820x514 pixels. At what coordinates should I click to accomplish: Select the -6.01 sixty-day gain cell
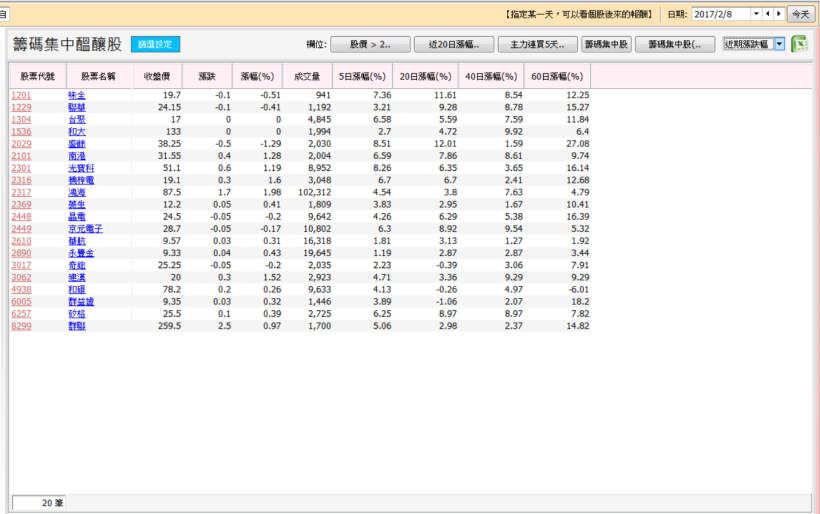578,289
